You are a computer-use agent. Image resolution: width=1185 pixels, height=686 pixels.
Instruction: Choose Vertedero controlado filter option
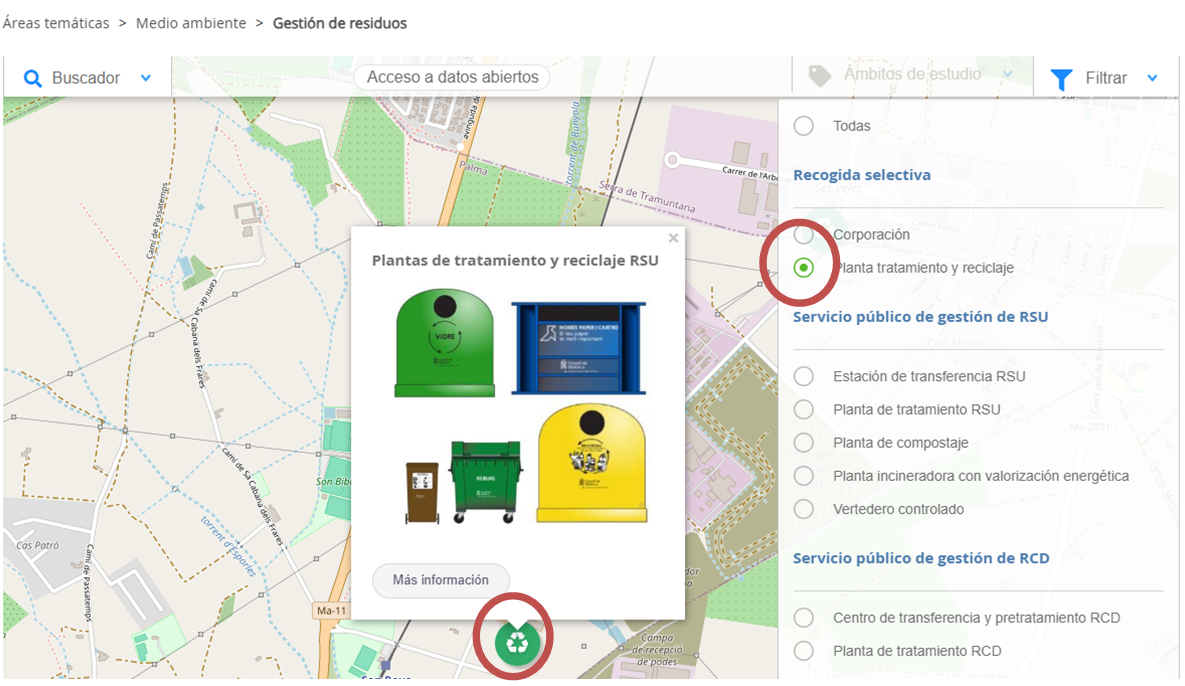(x=804, y=509)
